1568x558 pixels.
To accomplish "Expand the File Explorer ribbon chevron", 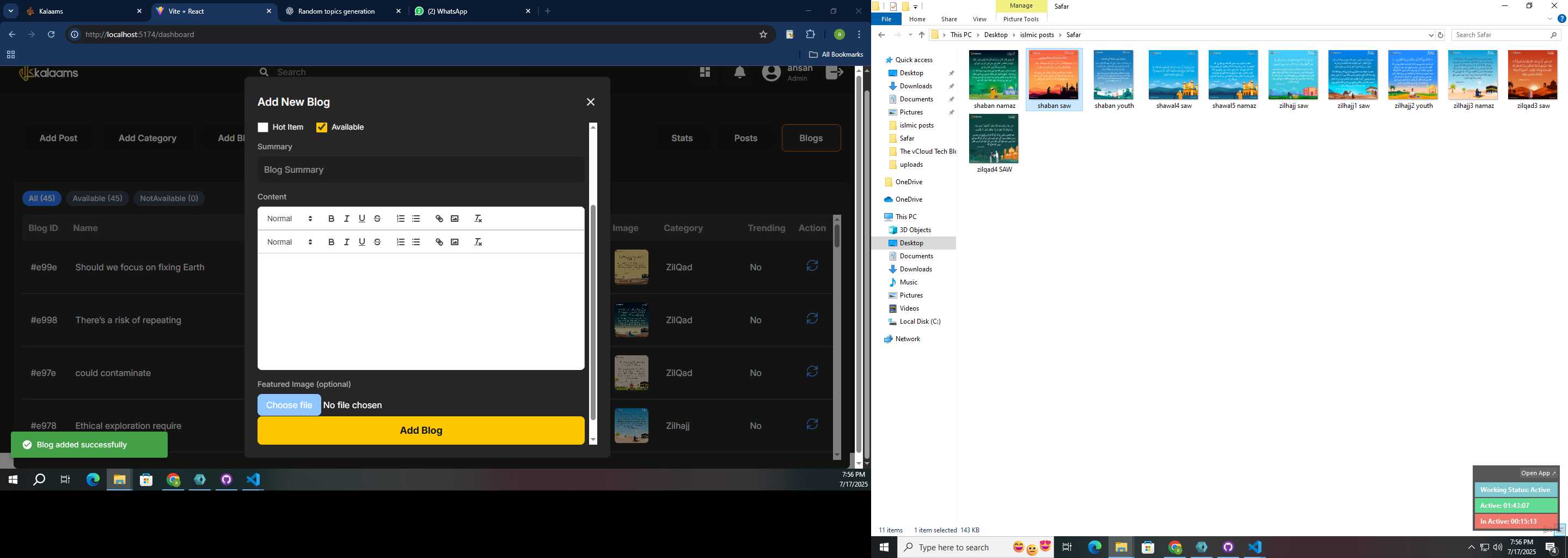I will click(1549, 19).
